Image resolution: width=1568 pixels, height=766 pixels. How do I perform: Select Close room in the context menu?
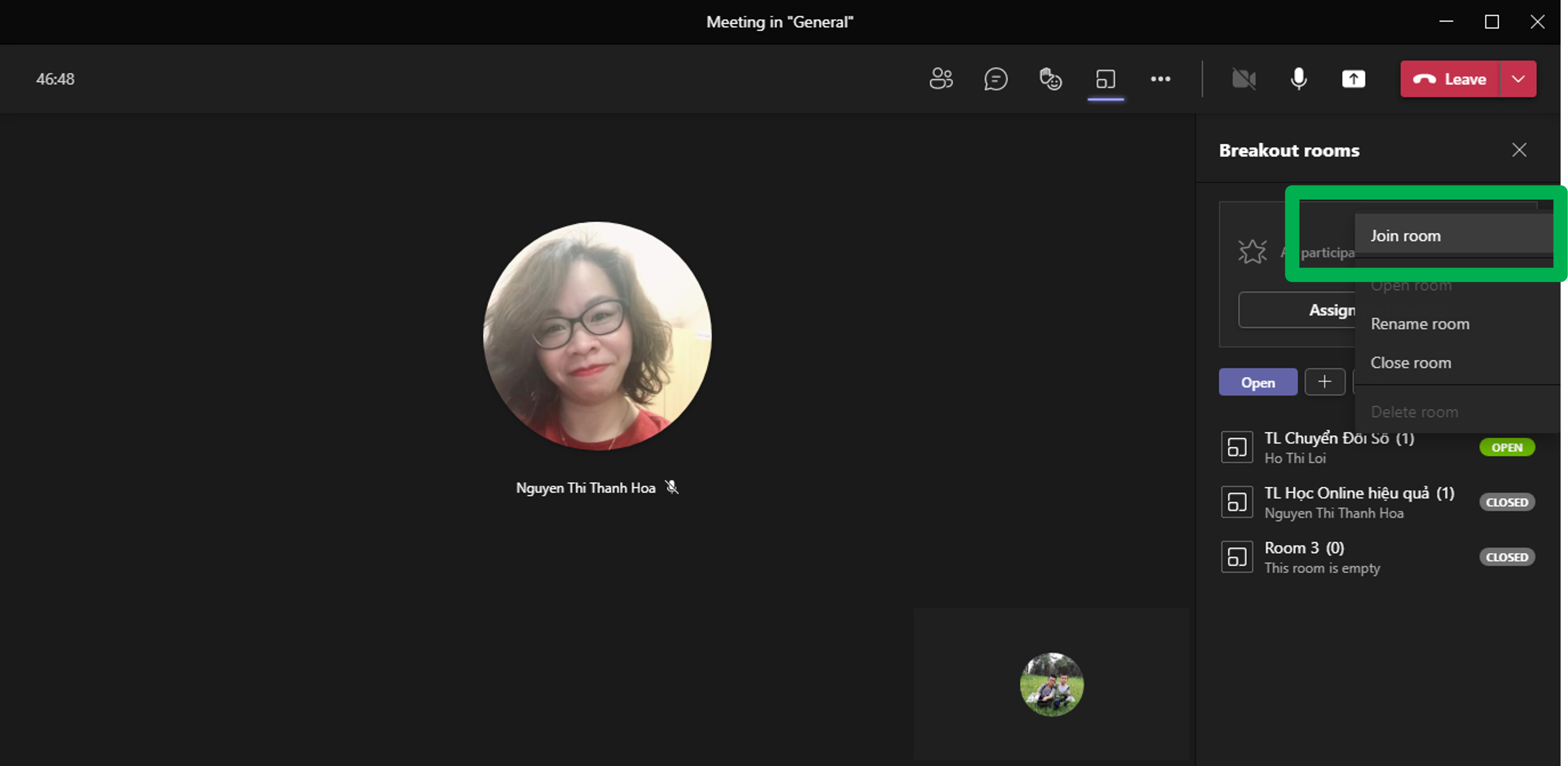coord(1411,363)
